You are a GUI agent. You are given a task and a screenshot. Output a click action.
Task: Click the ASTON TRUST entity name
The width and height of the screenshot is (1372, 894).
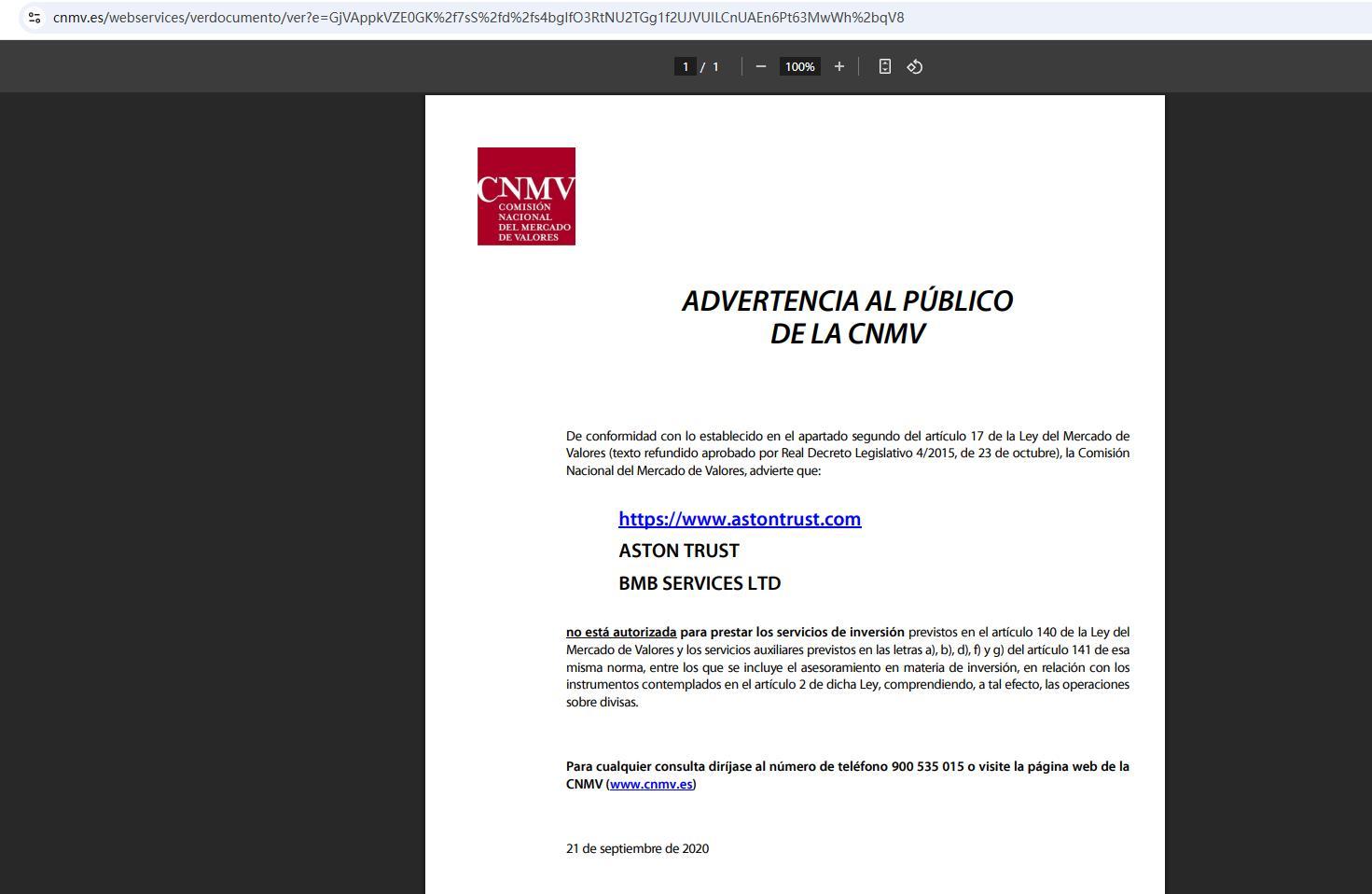coord(678,551)
